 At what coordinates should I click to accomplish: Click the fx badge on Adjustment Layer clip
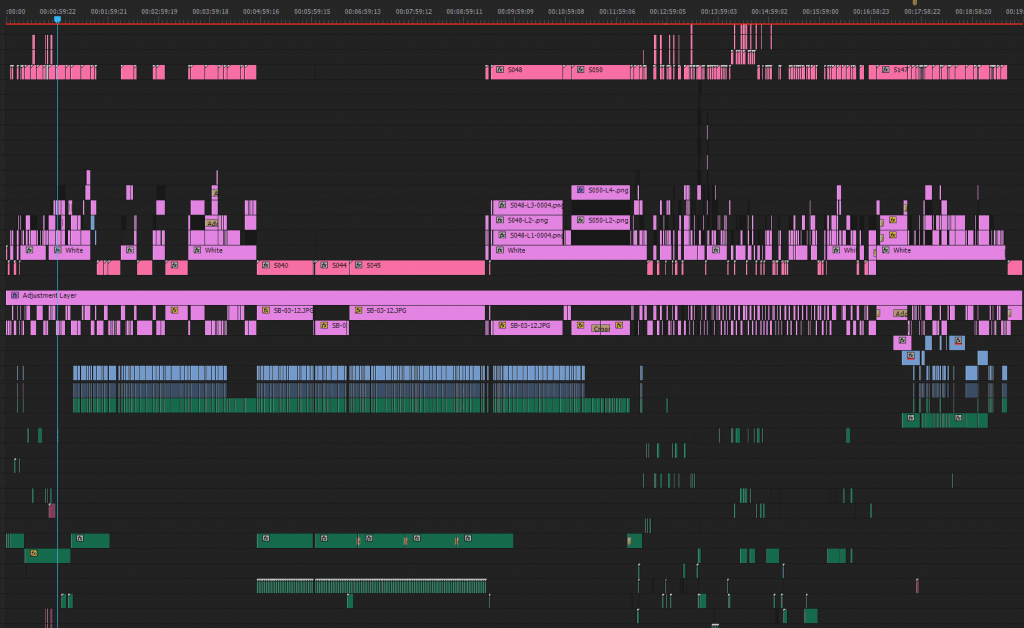click(x=15, y=296)
